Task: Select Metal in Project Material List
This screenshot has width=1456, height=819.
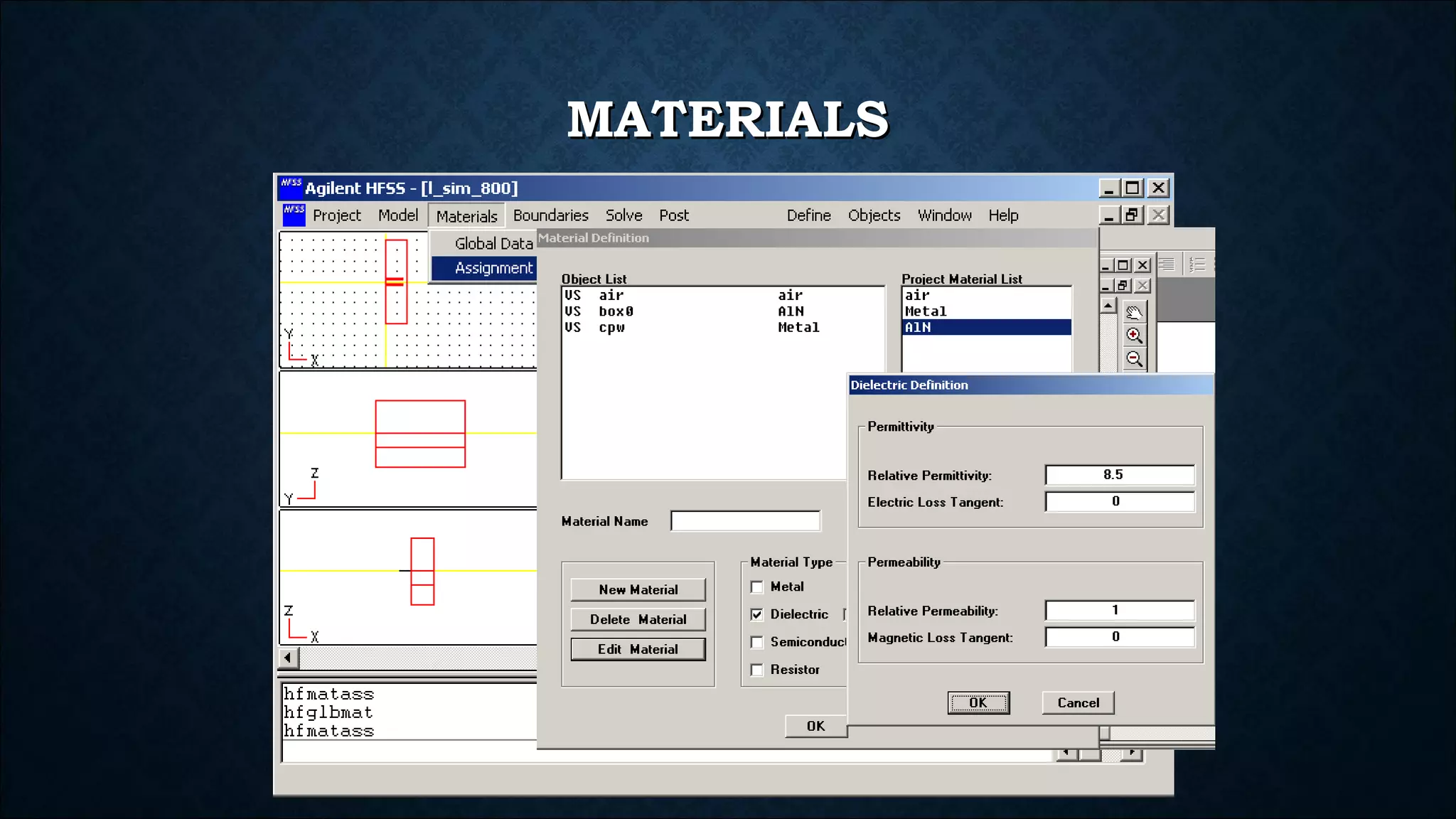Action: pos(987,311)
